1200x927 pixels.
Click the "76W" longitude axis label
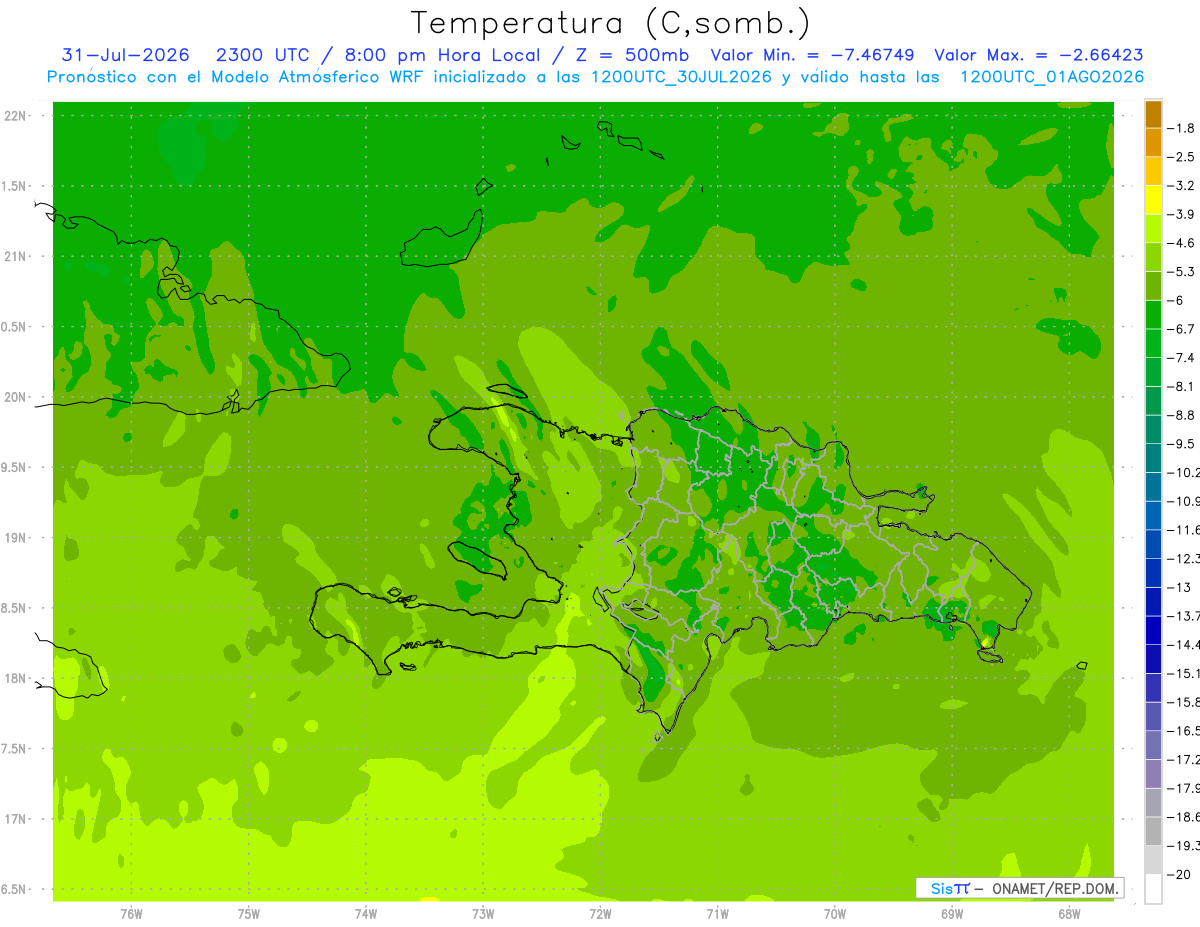tap(131, 914)
